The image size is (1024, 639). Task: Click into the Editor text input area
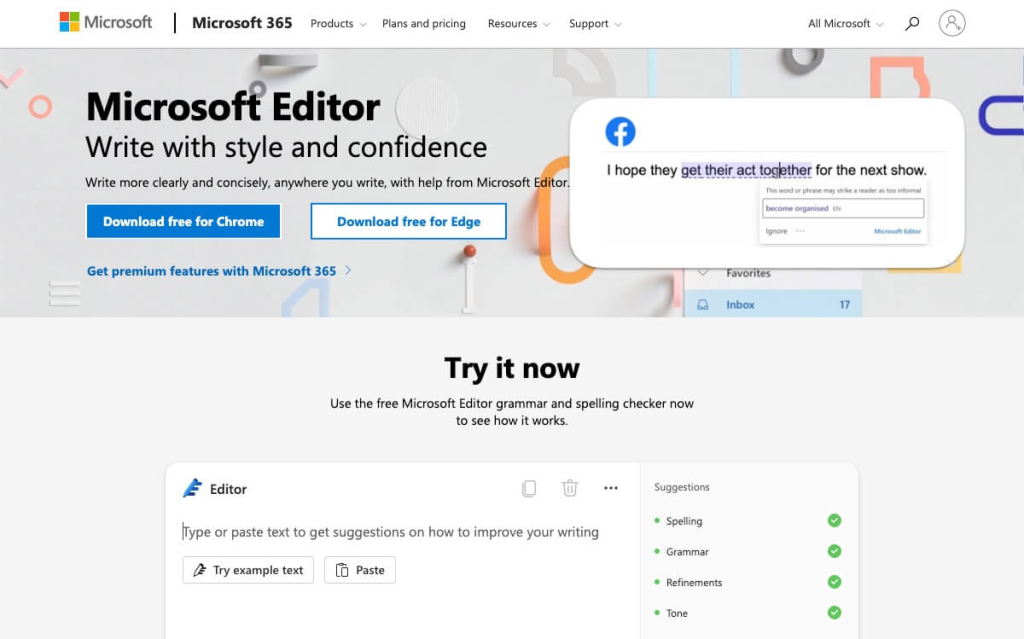coord(400,532)
